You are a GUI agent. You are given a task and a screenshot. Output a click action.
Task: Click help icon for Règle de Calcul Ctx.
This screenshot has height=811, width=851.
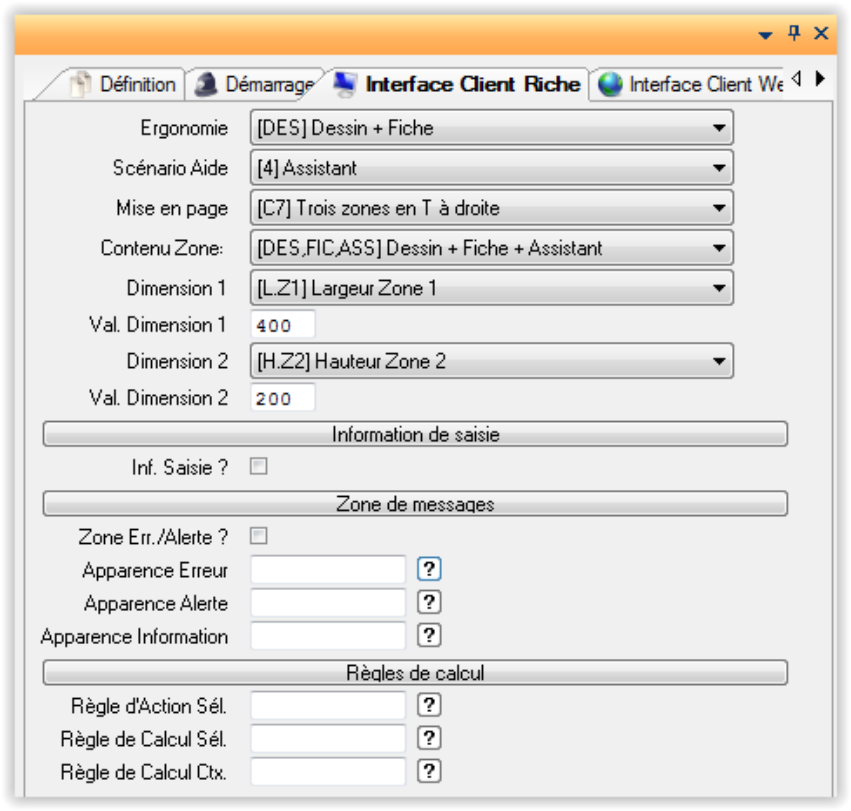pos(429,771)
